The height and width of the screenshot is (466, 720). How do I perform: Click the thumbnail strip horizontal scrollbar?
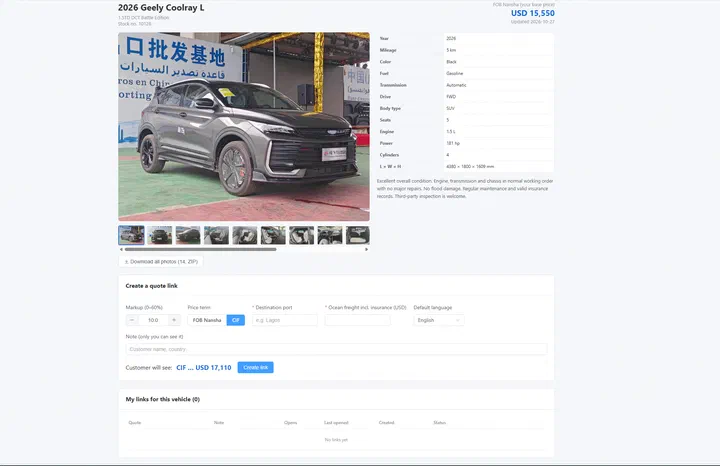point(200,249)
